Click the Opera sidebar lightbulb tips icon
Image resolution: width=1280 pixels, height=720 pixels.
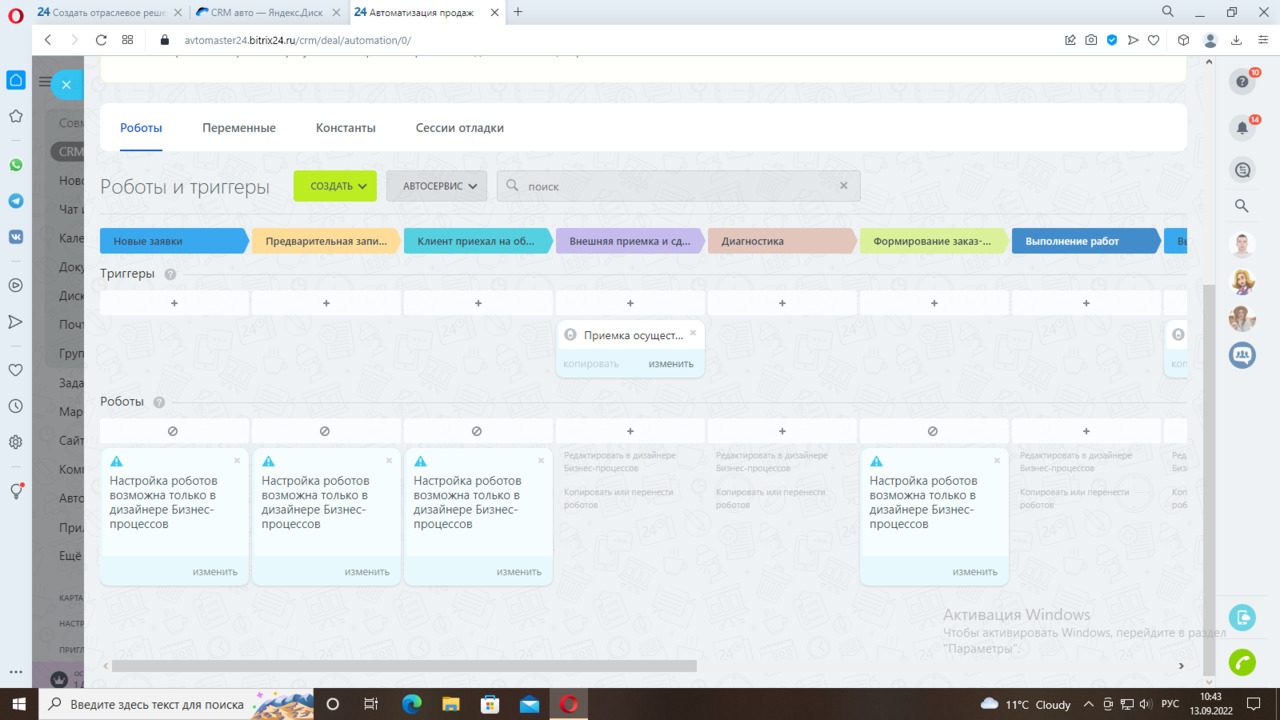tap(16, 491)
